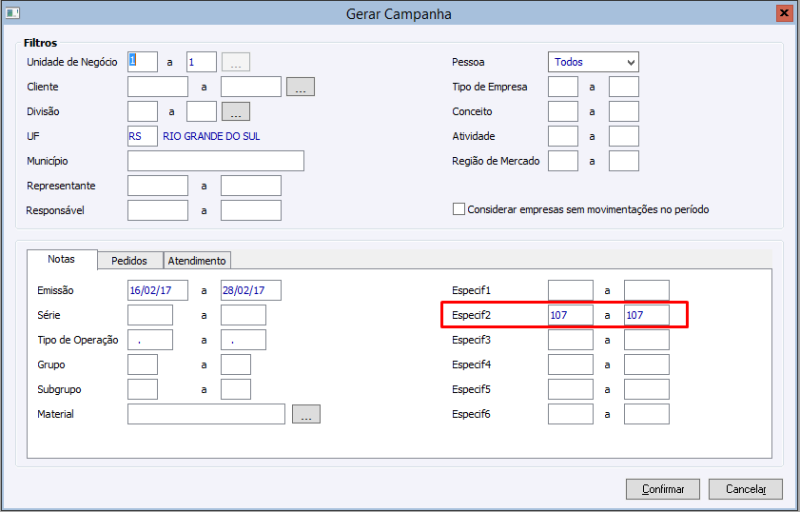800x512 pixels.
Task: Click the first Especif4 field
Action: (x=571, y=365)
